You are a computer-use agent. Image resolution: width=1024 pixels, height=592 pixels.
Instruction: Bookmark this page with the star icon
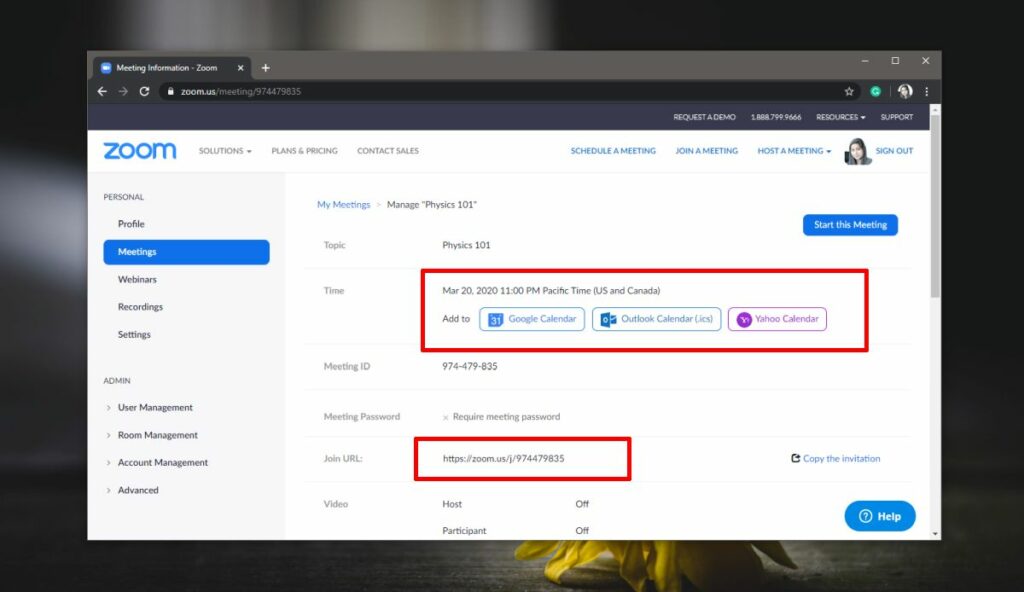(x=851, y=89)
